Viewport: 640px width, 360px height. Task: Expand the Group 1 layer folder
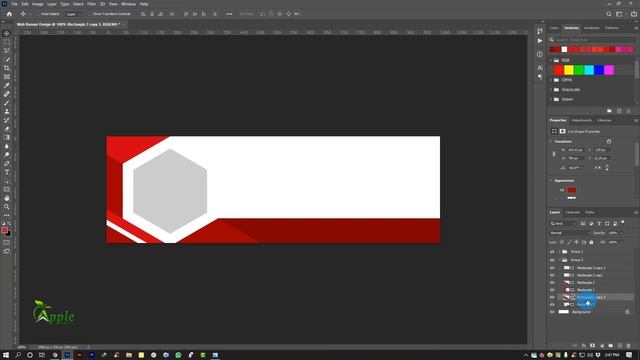(x=560, y=252)
